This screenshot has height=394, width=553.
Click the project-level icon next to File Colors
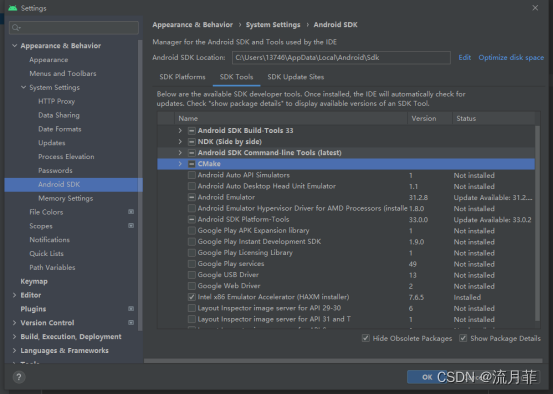tap(131, 212)
